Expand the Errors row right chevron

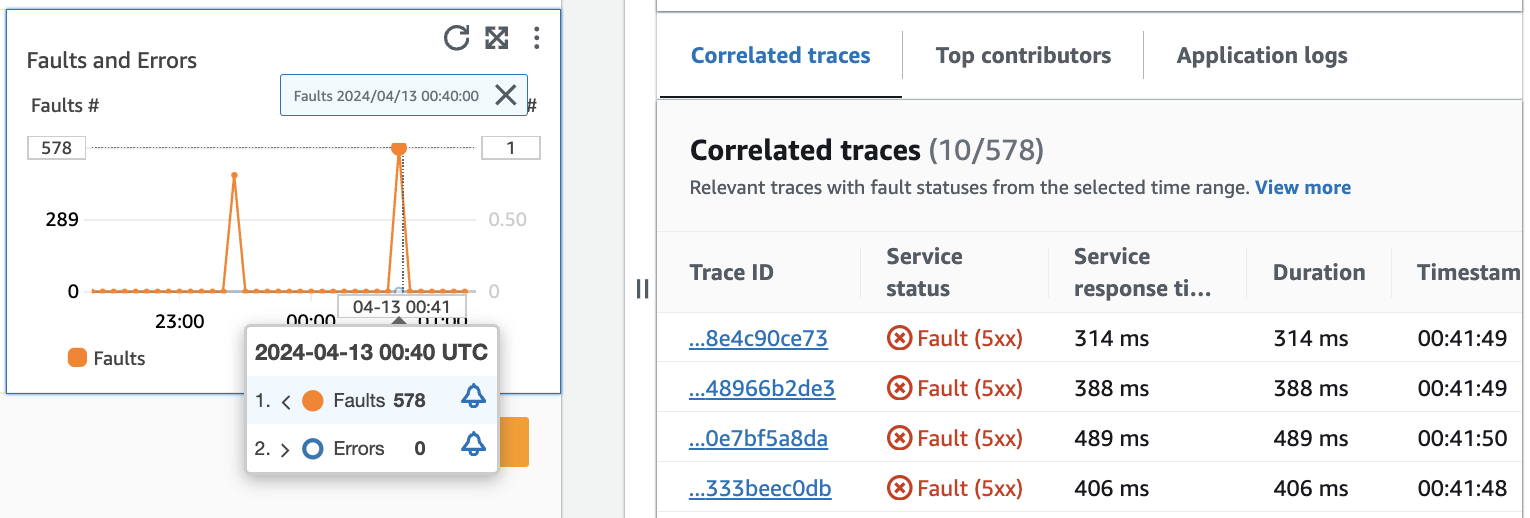point(286,449)
